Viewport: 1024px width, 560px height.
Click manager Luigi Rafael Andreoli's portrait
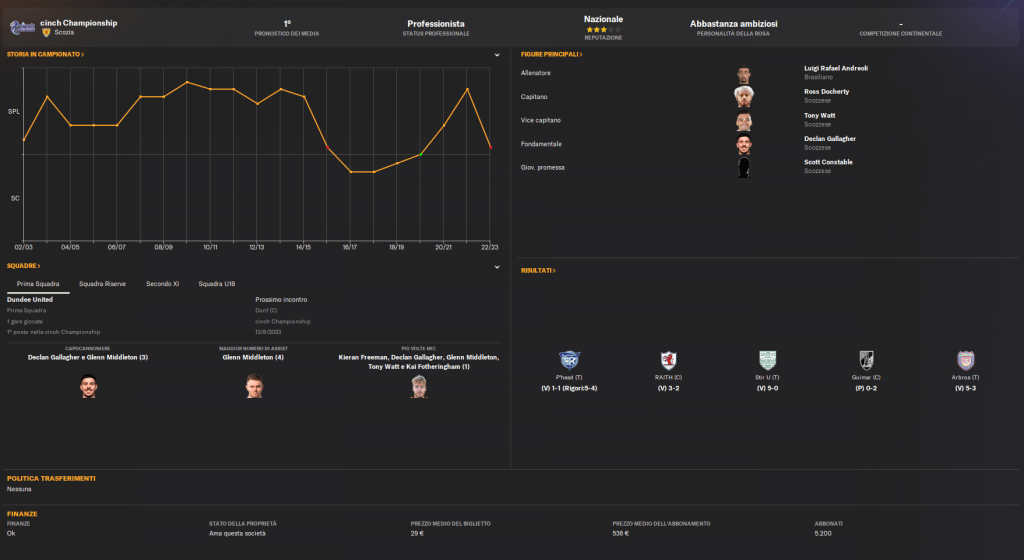click(743, 74)
